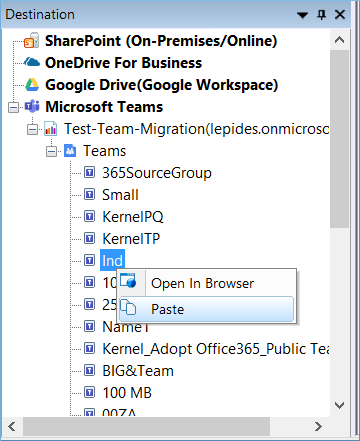Select Google Drive(Google Workspace) entry
This screenshot has width=360, height=441.
tap(162, 85)
